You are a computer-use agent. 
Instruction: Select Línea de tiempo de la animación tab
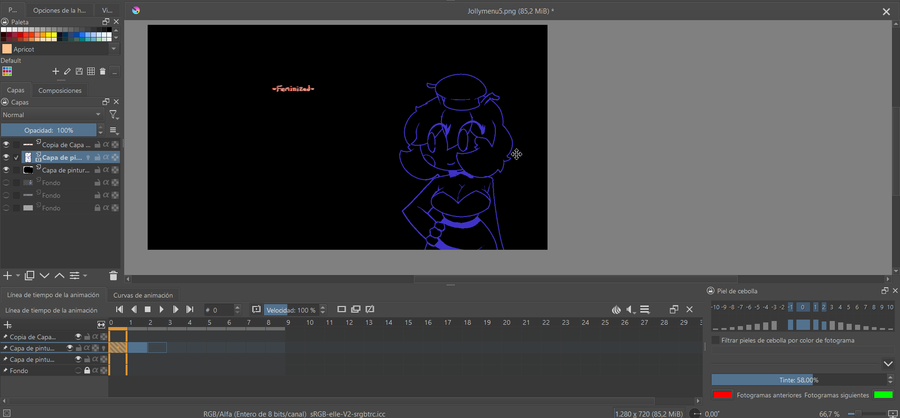[x=53, y=295]
